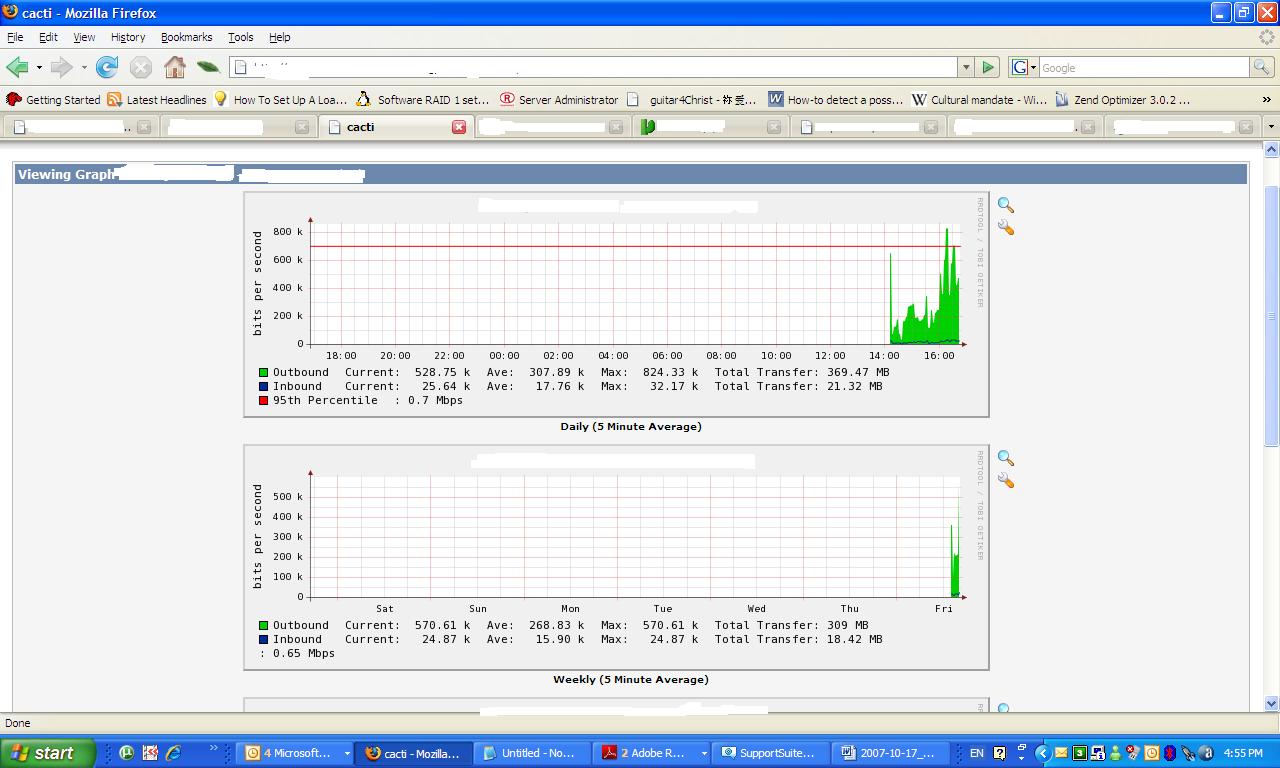
Task: Reload the cacti page
Action: point(107,67)
